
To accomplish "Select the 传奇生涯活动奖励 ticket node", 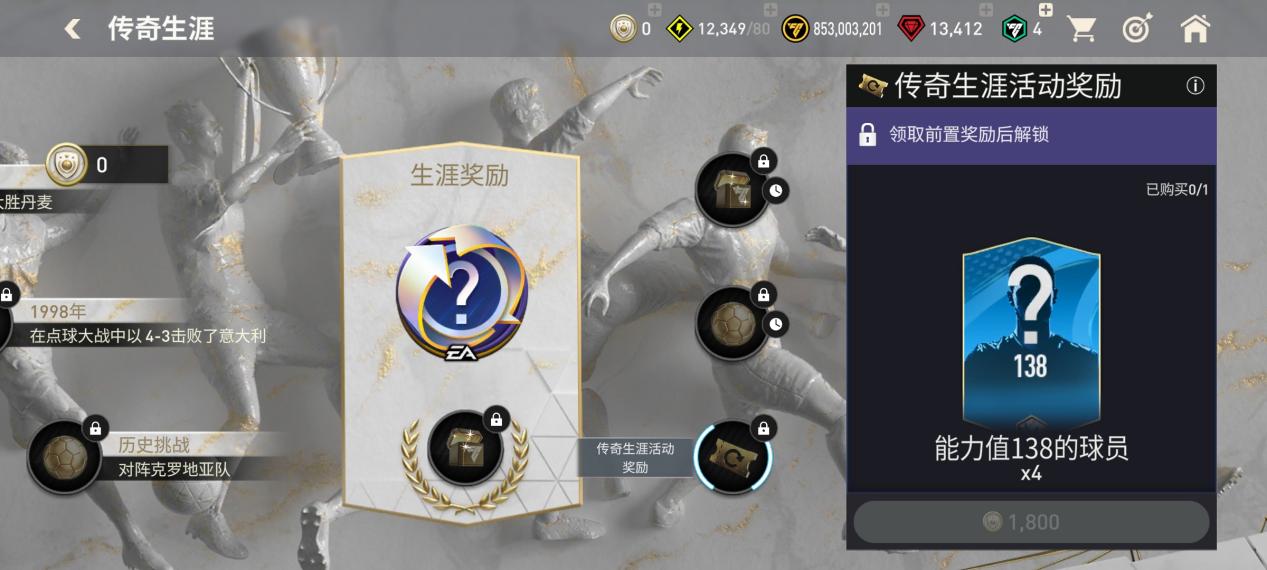I will pyautogui.click(x=733, y=457).
